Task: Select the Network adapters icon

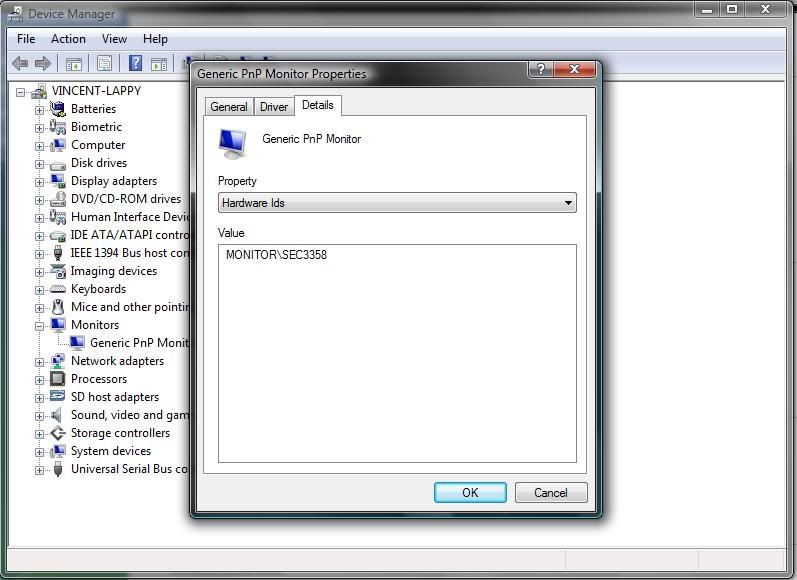Action: (58, 361)
